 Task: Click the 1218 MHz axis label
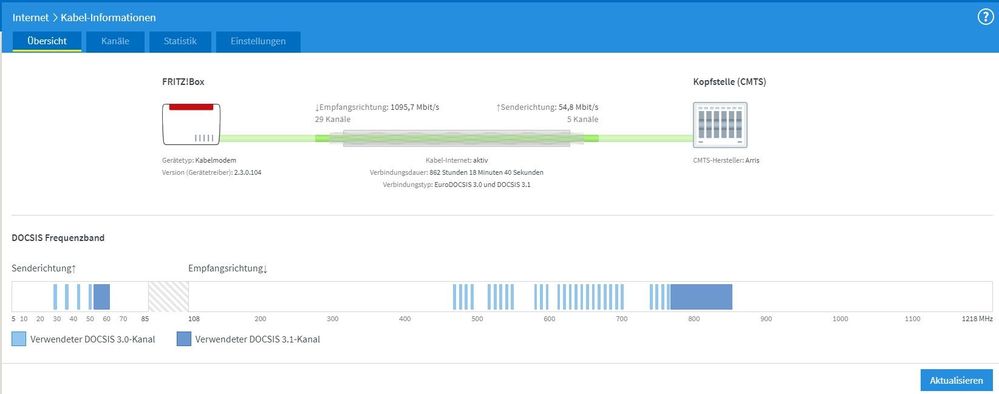(x=977, y=318)
